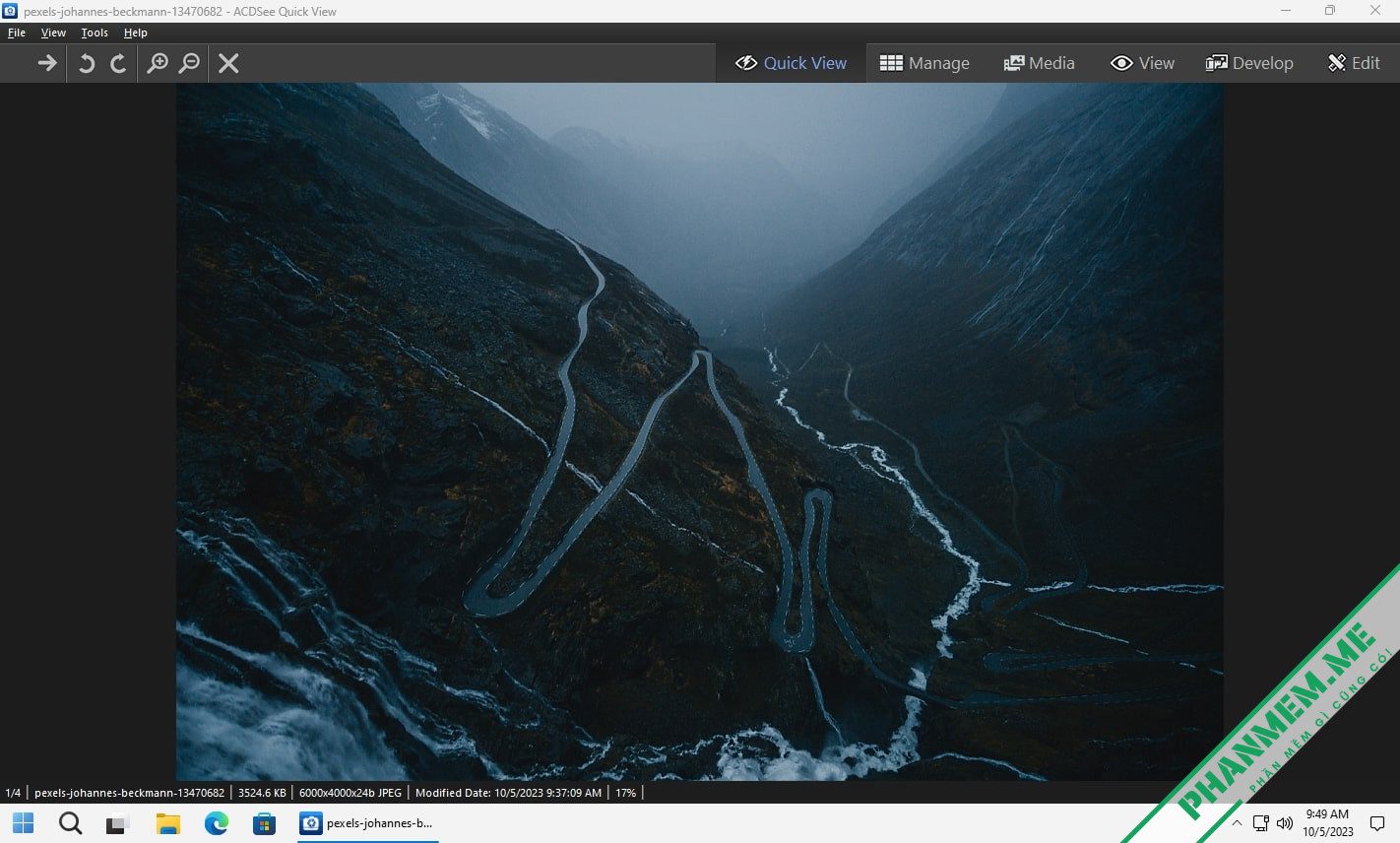Switch to Edit mode
Screen dimensions: 1400x843
tap(1354, 63)
